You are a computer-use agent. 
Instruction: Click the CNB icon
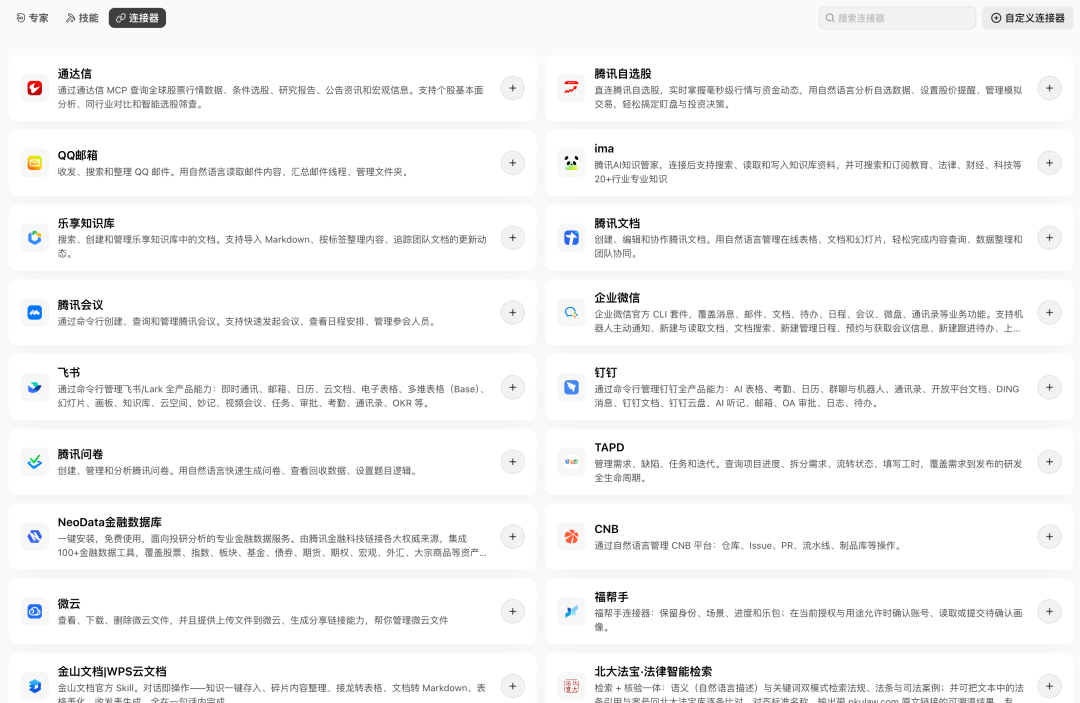click(571, 537)
